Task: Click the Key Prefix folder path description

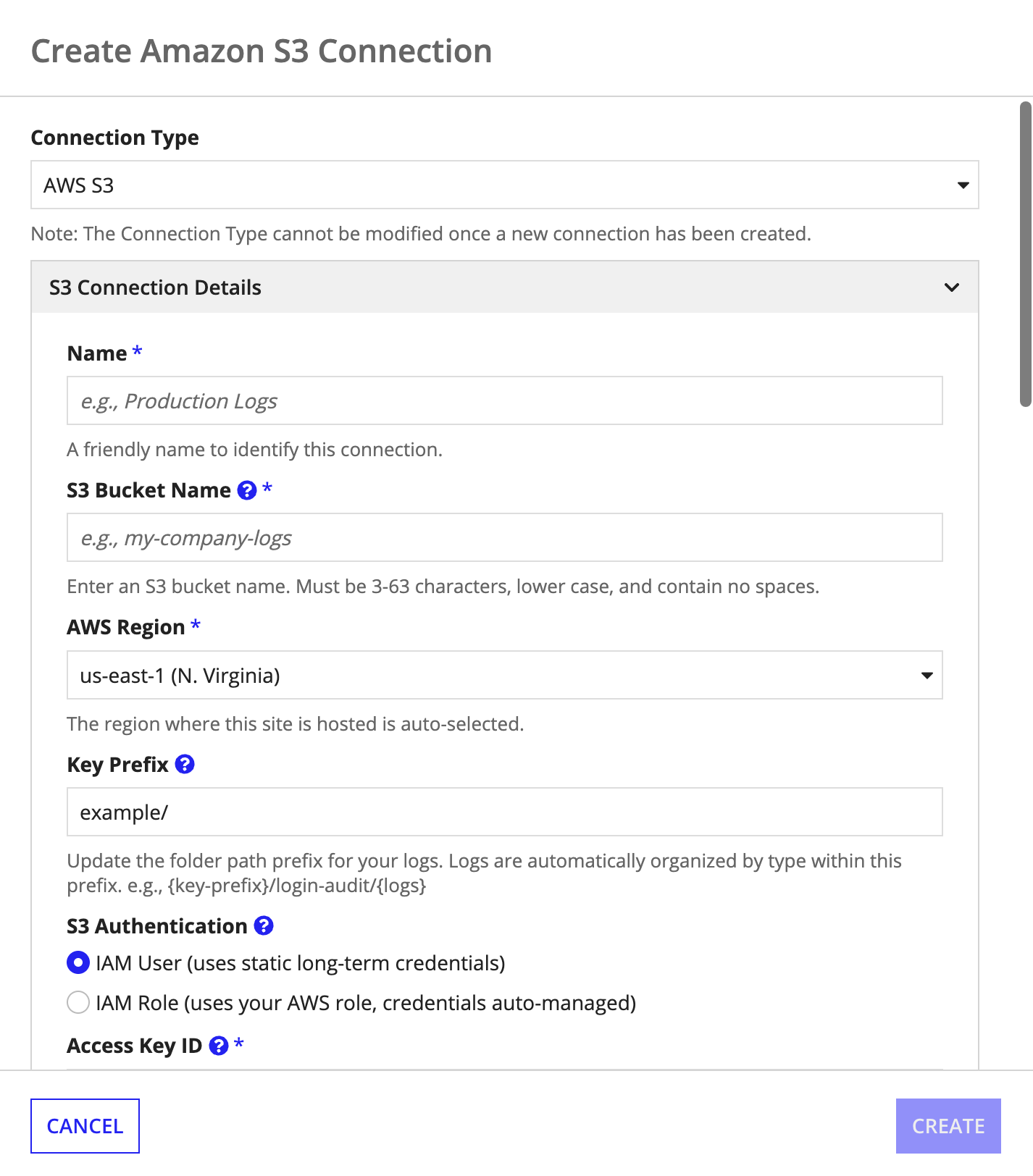Action: 484,873
